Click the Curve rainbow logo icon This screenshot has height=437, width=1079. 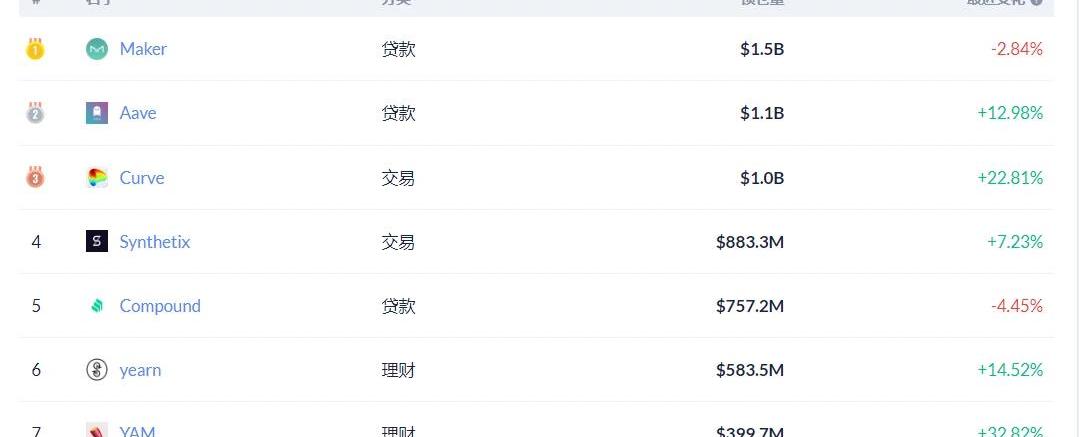97,178
